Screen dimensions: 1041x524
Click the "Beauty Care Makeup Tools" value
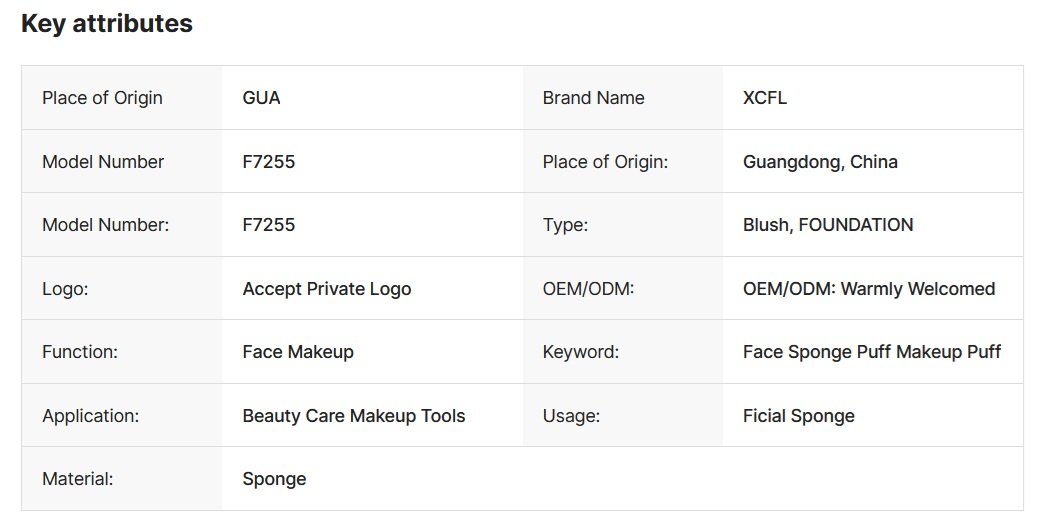pyautogui.click(x=354, y=416)
